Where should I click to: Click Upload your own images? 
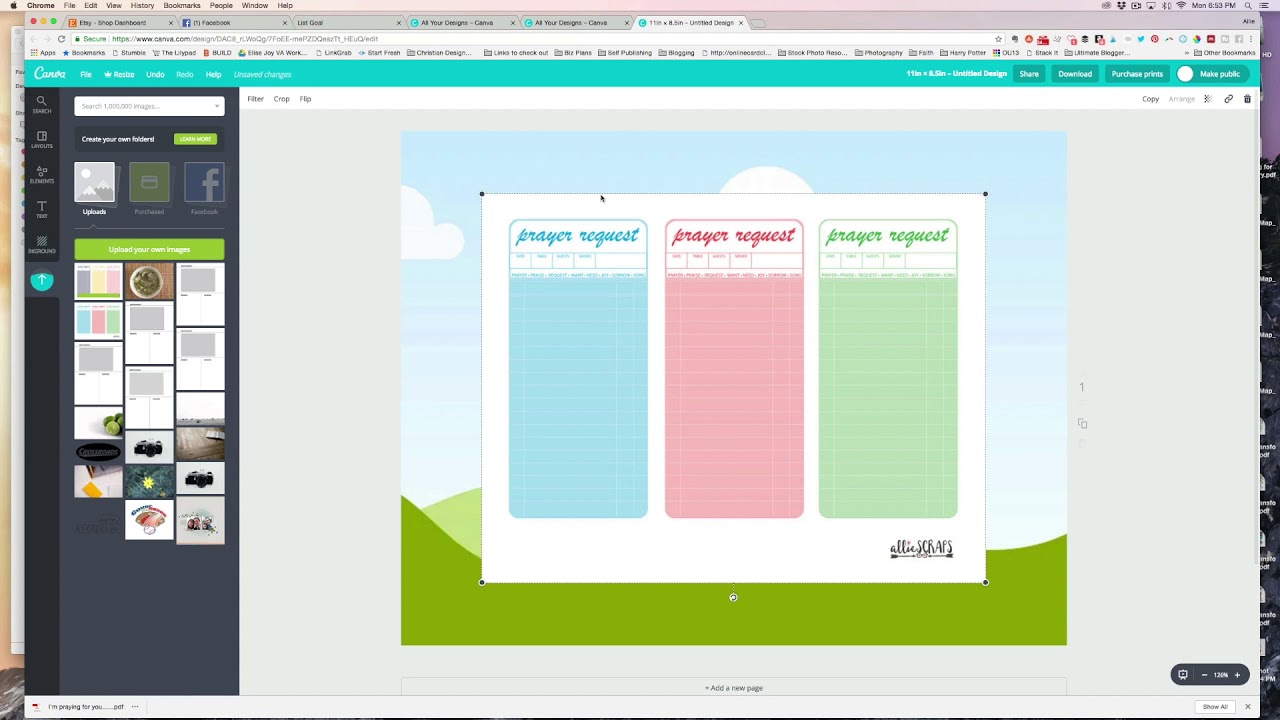click(x=149, y=249)
